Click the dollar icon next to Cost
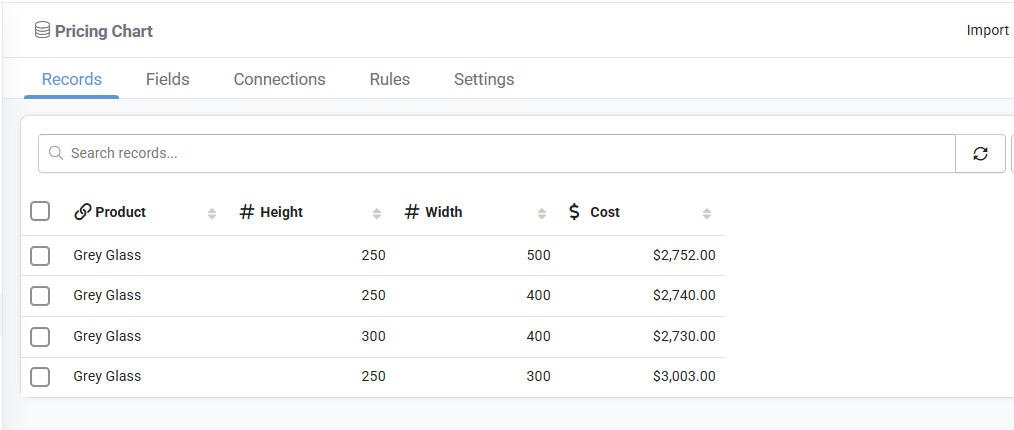This screenshot has height=430, width=1014. click(x=574, y=211)
